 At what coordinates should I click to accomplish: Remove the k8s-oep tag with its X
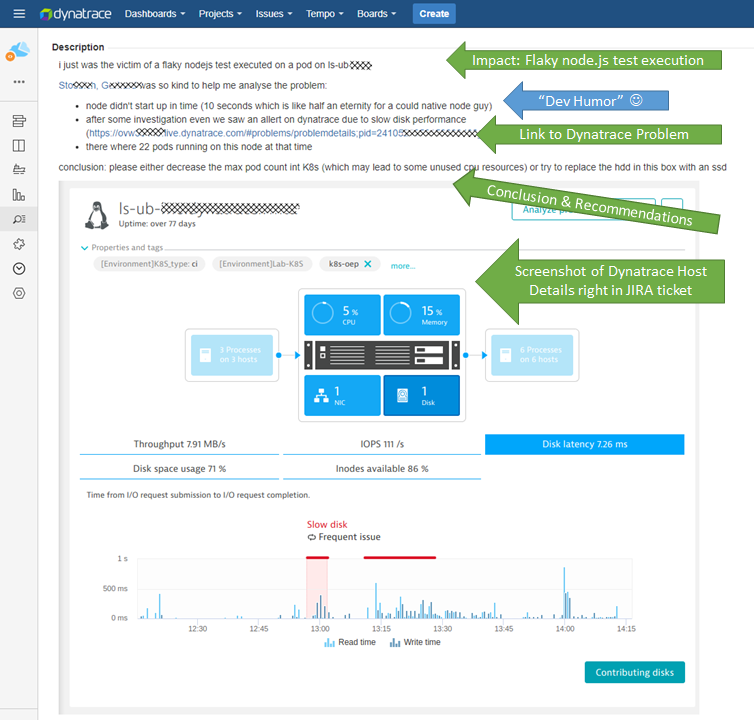[368, 264]
